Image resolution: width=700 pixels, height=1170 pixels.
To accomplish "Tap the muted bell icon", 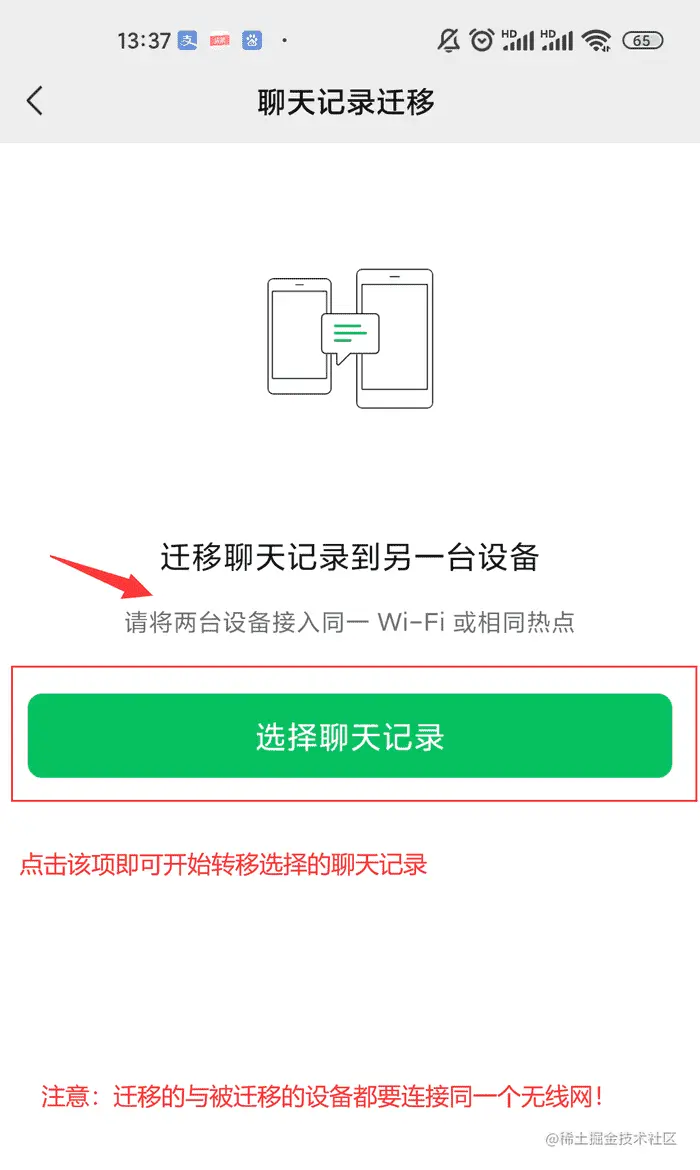I will click(449, 40).
